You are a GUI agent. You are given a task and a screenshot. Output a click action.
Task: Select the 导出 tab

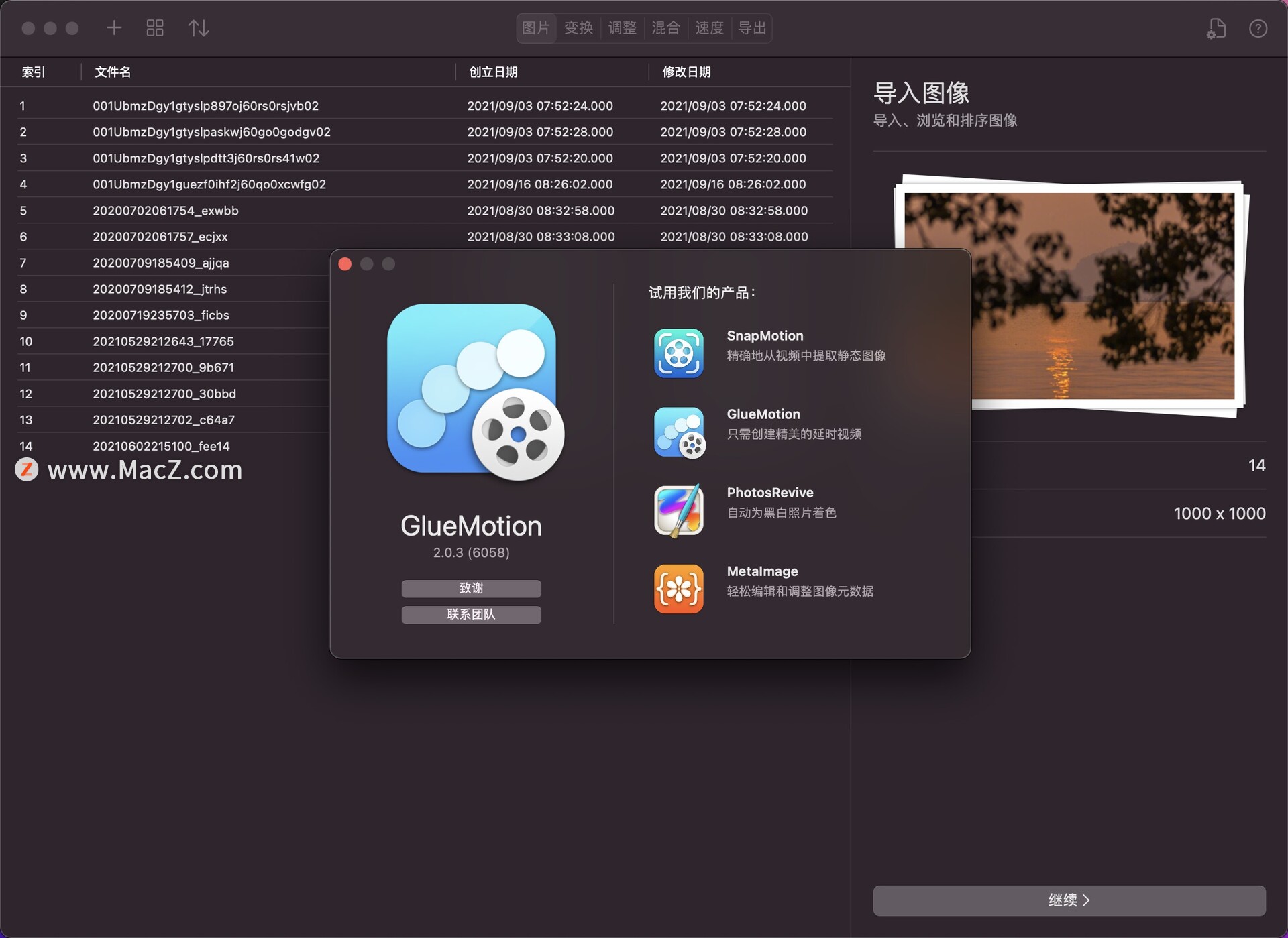click(752, 27)
